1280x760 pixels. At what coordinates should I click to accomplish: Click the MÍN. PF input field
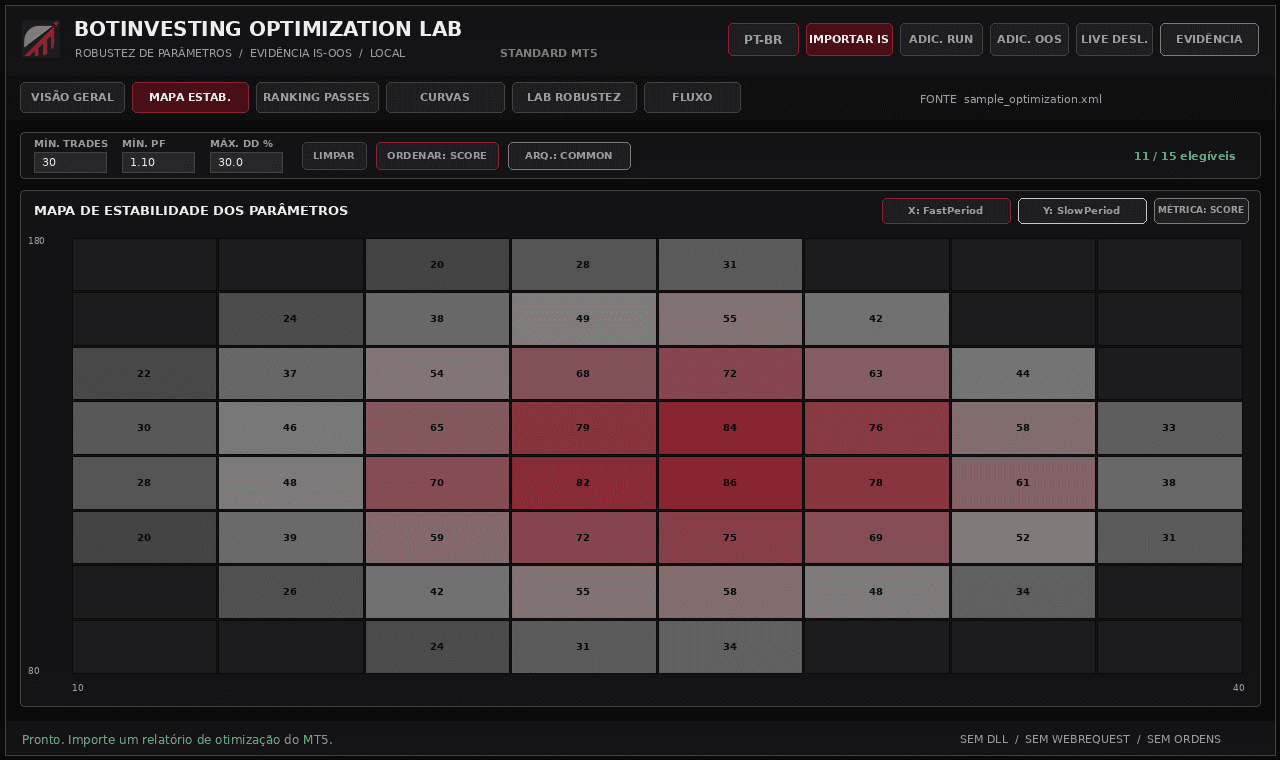158,162
